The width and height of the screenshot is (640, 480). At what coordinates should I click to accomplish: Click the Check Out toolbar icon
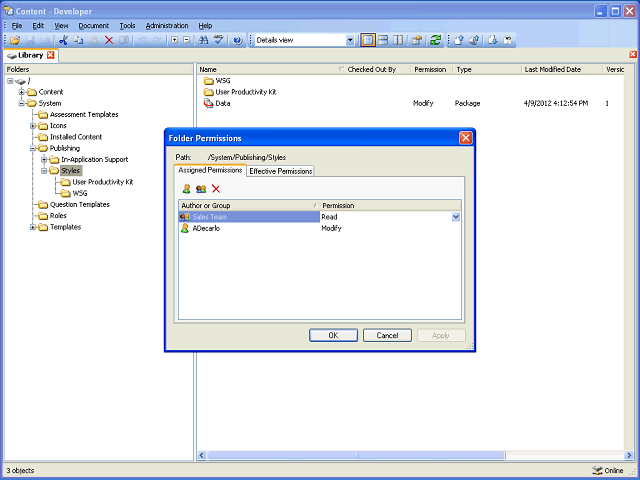(x=493, y=40)
